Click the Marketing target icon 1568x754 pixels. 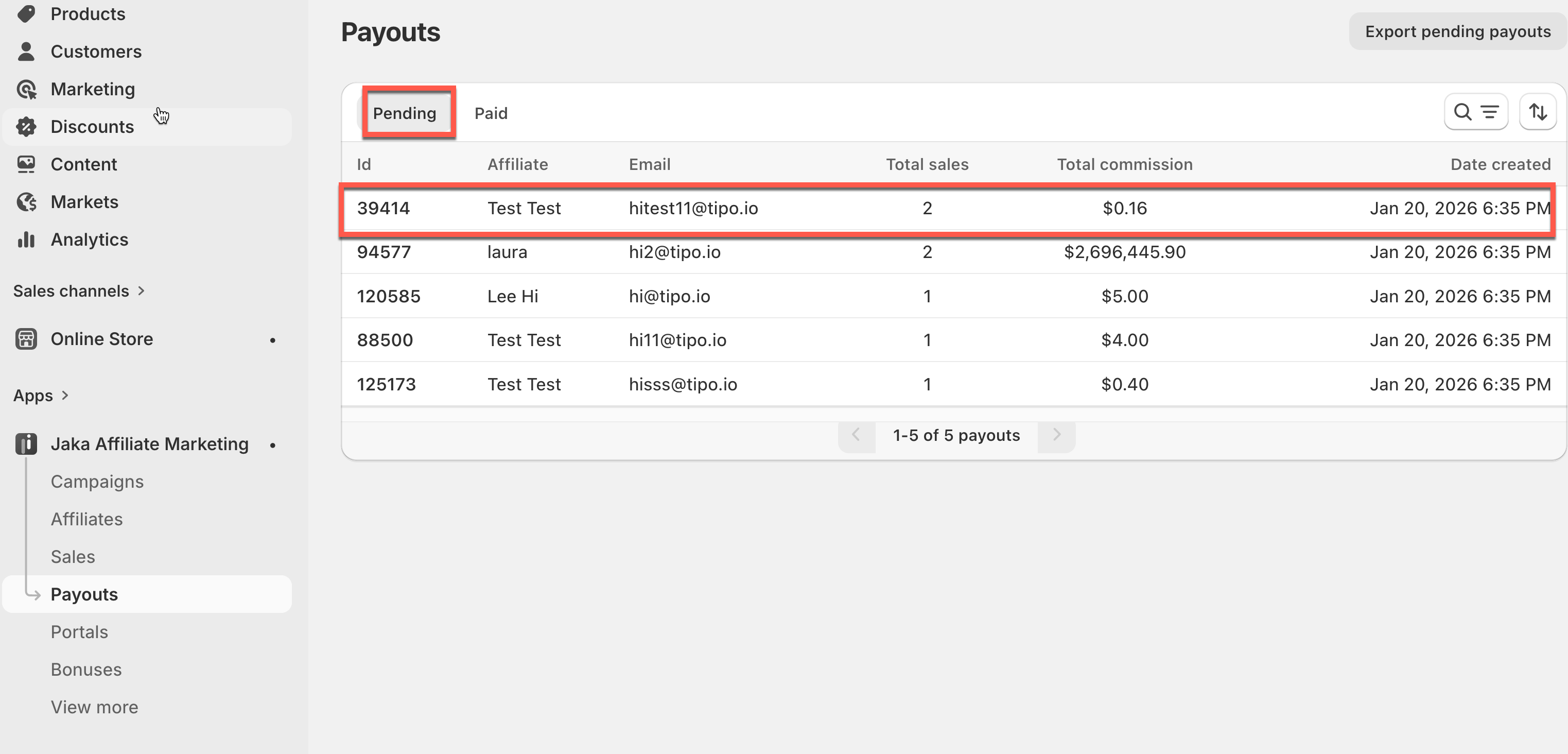(x=26, y=90)
